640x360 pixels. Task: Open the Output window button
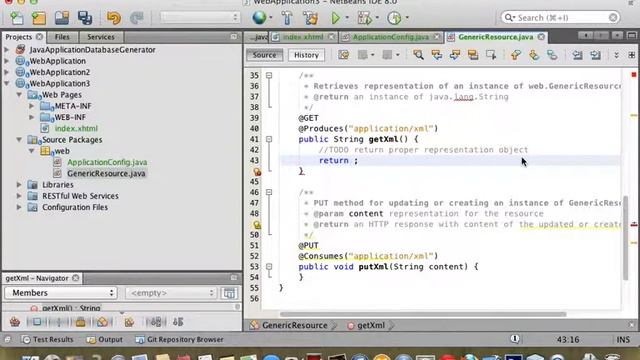[x=104, y=339]
